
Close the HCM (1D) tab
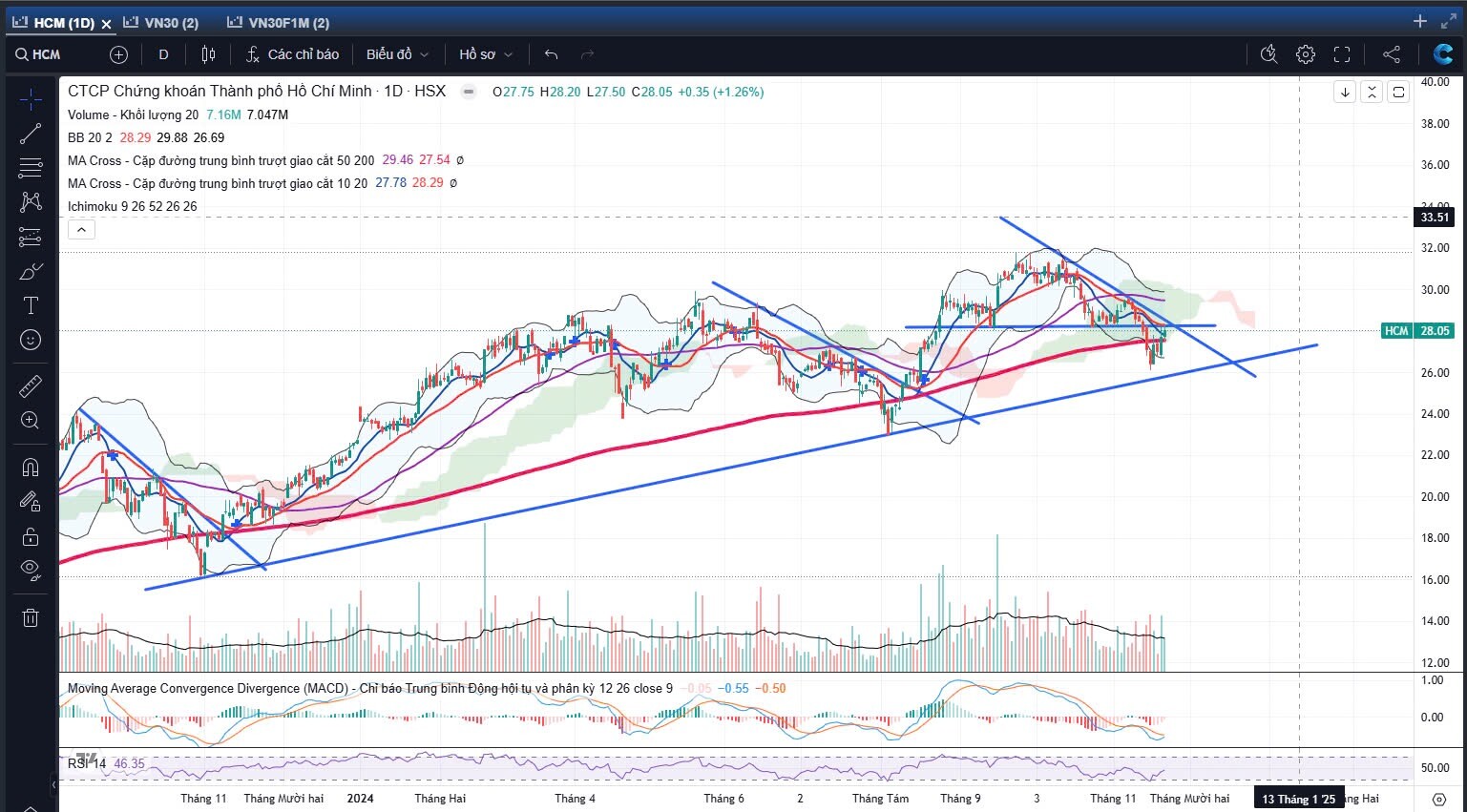point(106,23)
